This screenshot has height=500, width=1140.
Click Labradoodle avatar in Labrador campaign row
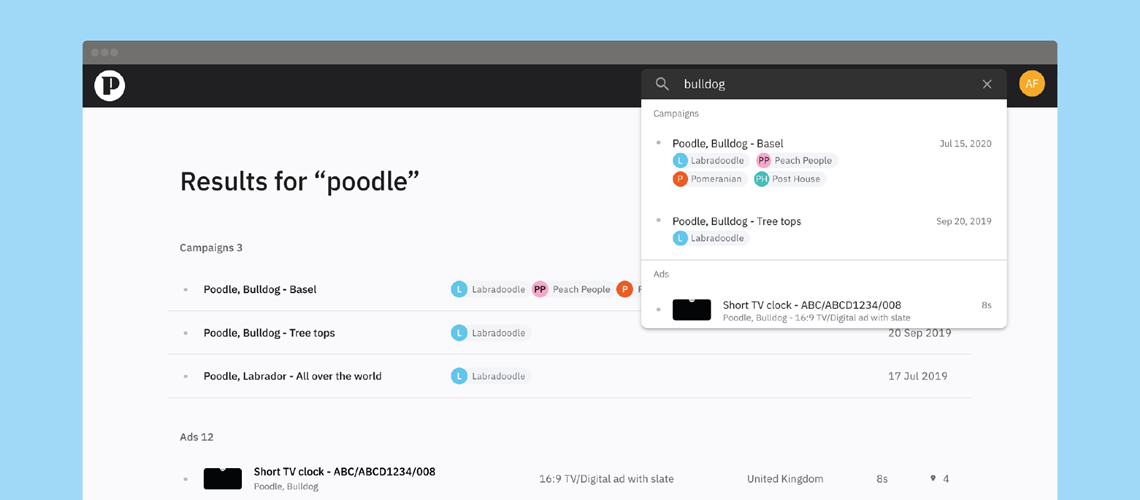pyautogui.click(x=459, y=376)
